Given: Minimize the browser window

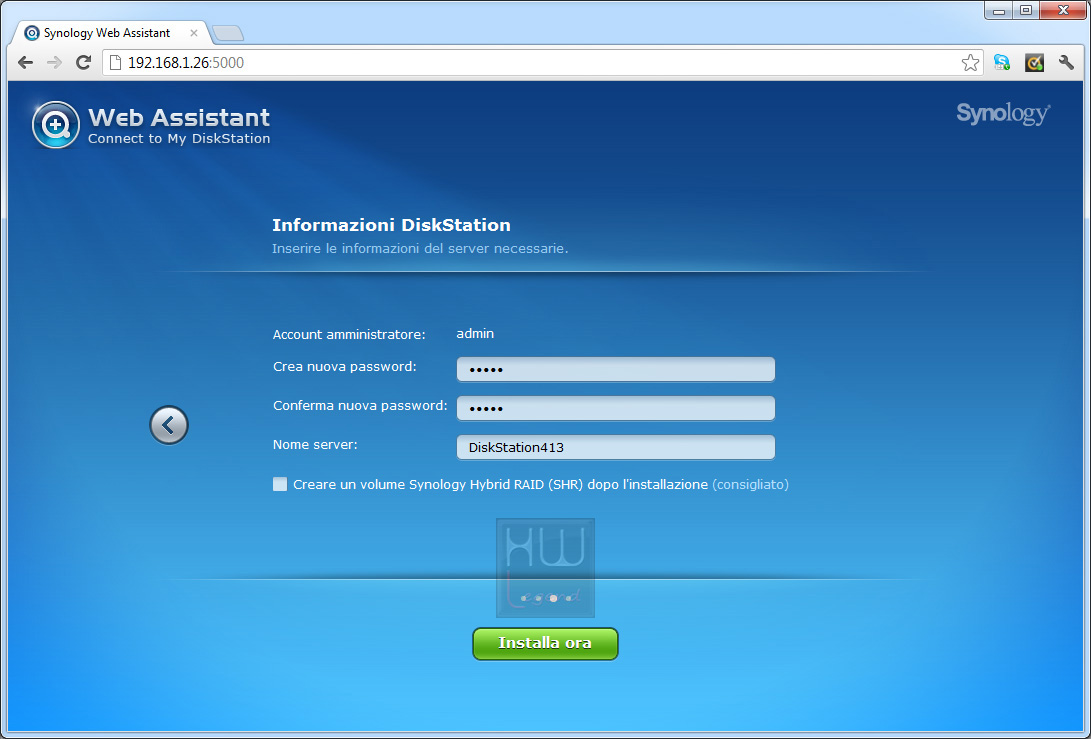Looking at the screenshot, I should click(x=998, y=10).
